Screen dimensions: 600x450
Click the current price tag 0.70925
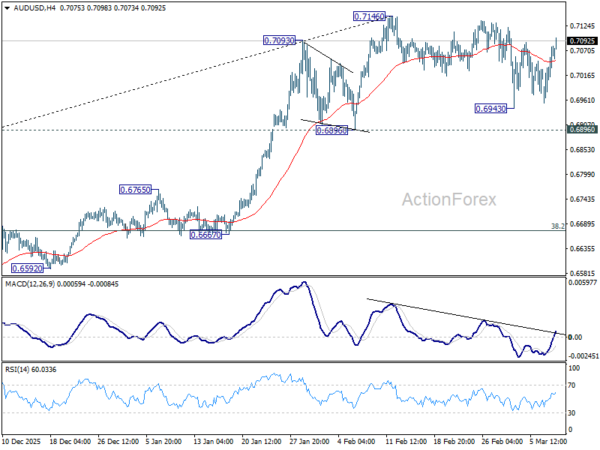[582, 41]
